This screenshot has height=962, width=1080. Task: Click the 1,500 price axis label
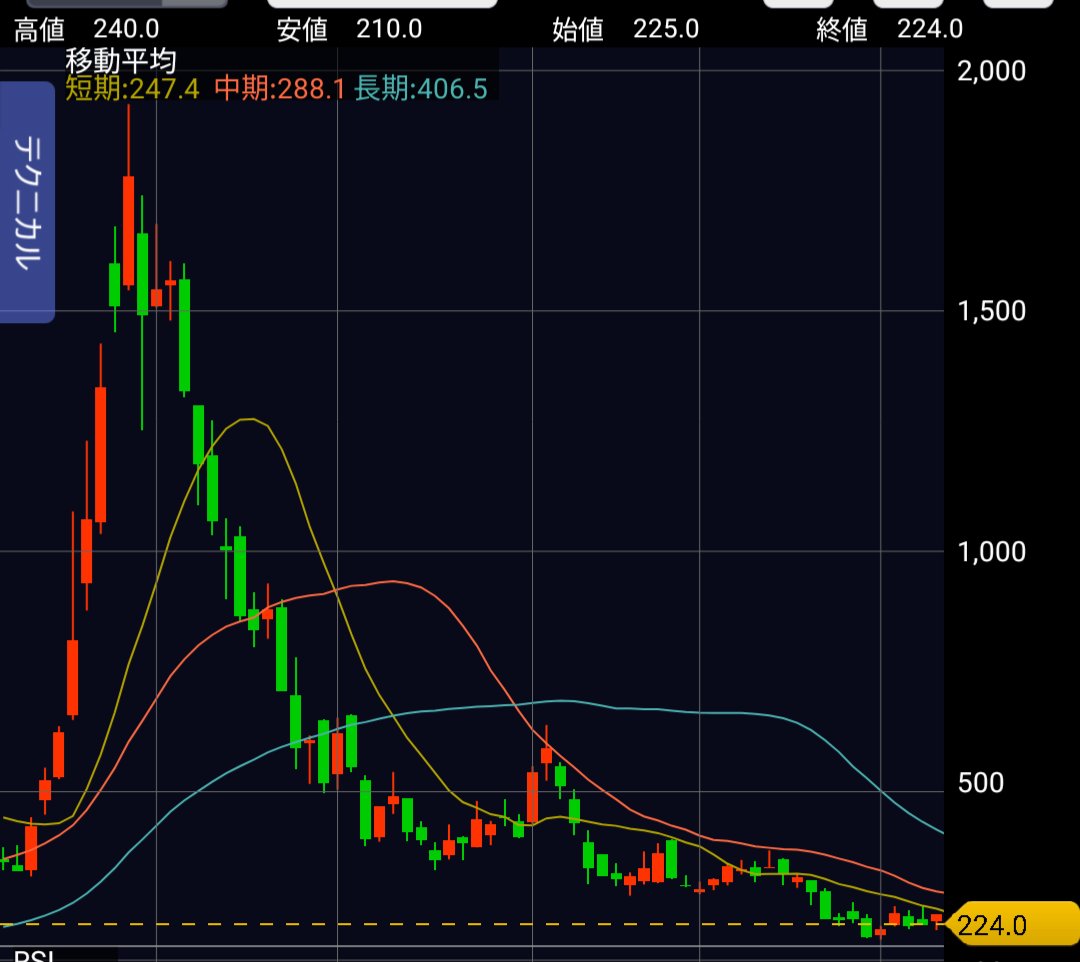click(991, 311)
